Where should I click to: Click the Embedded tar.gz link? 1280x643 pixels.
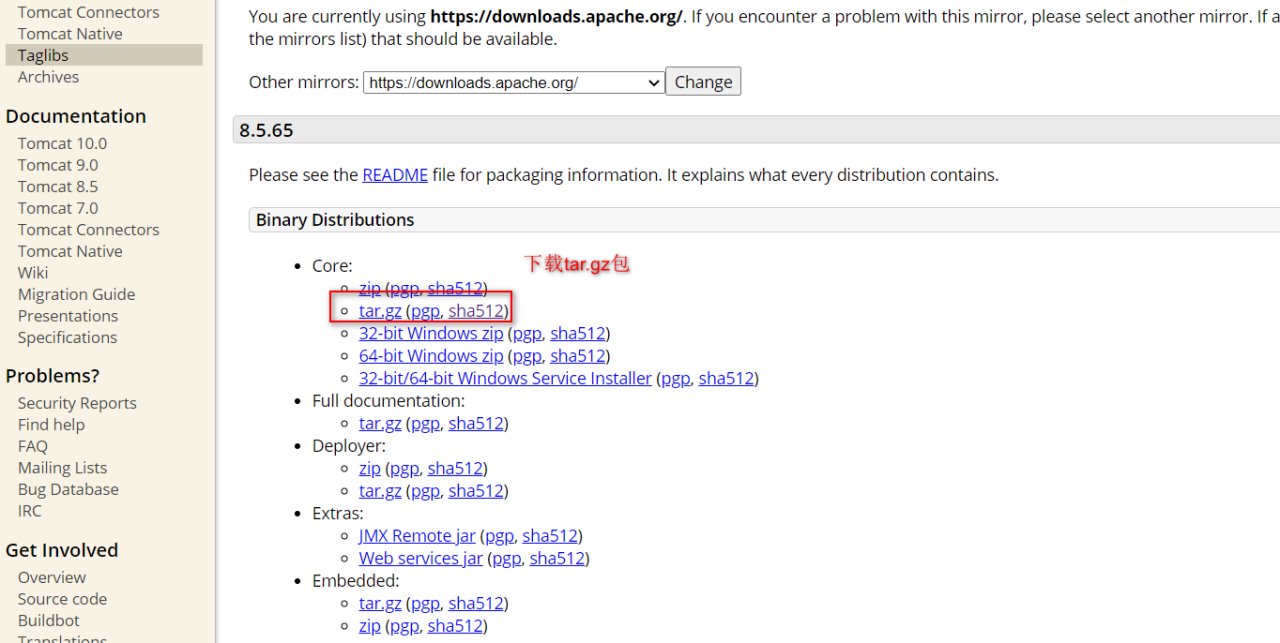(x=380, y=603)
